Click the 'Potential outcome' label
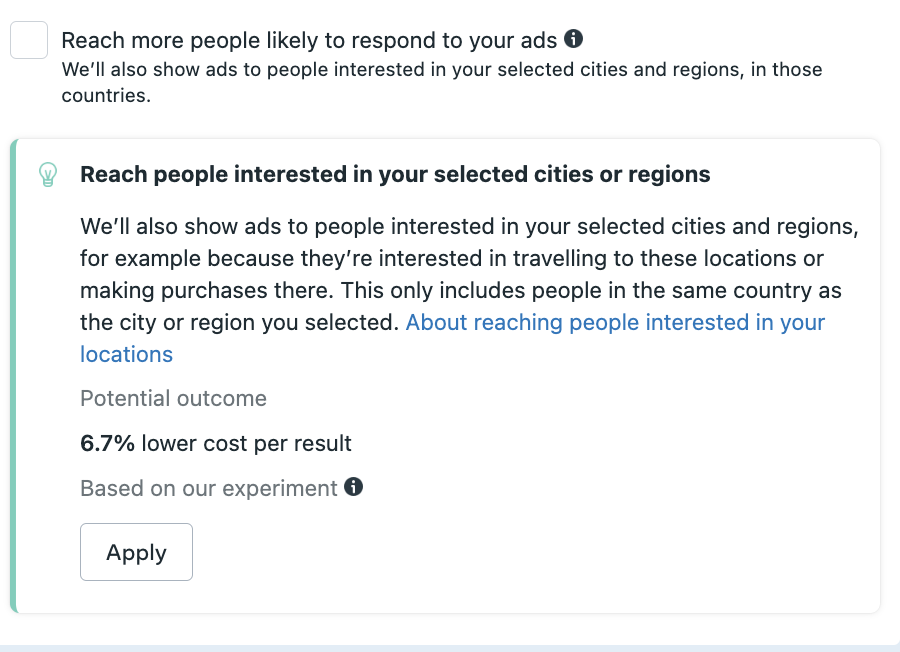This screenshot has width=900, height=652. point(173,399)
